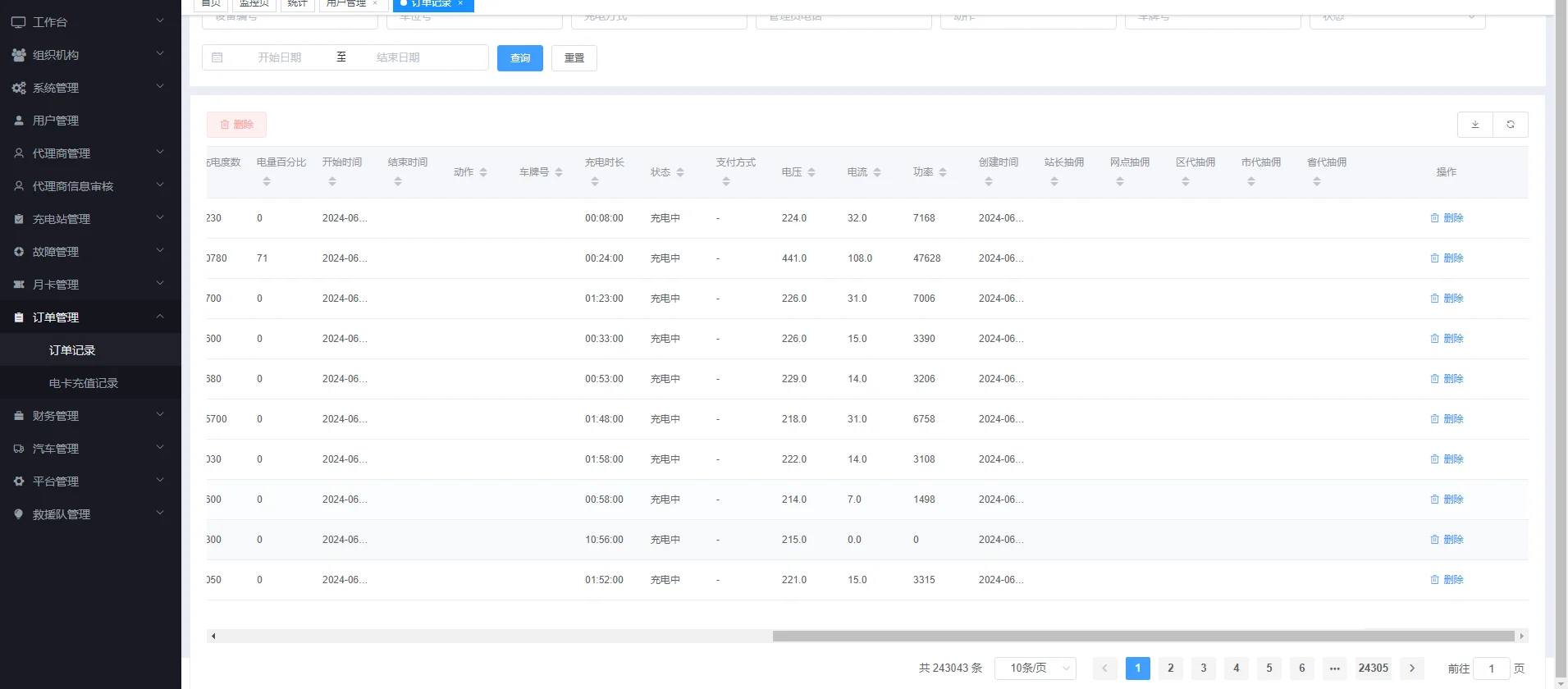Click sort arrows beside 功率 header
The width and height of the screenshot is (1568, 689).
coord(943,172)
